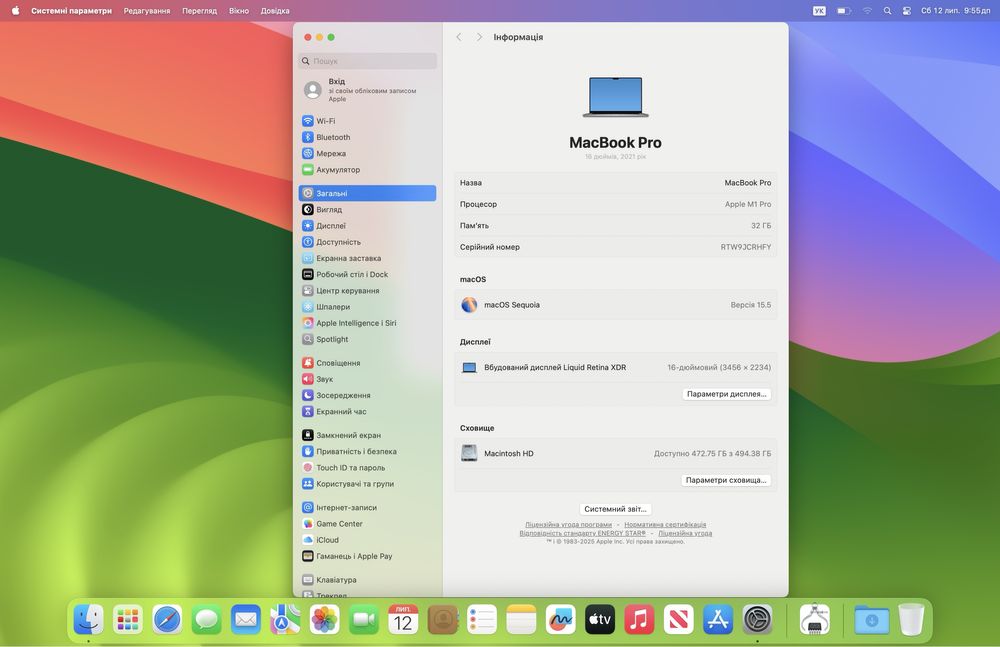1000x647 pixels.
Task: Go forward with the right chevron
Action: 479,37
